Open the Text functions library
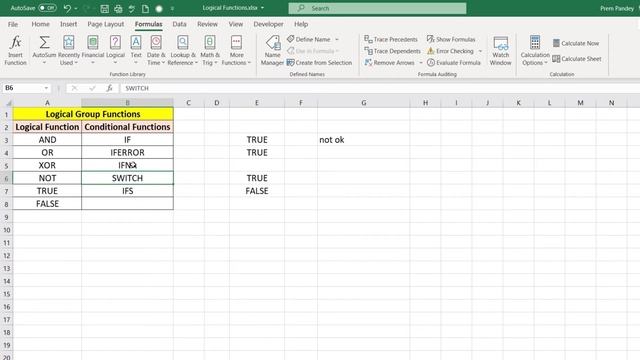 tap(136, 50)
